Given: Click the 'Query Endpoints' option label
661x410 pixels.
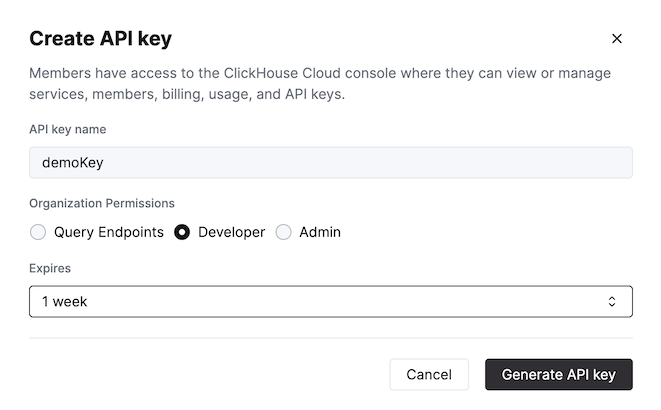Looking at the screenshot, I should [x=108, y=232].
